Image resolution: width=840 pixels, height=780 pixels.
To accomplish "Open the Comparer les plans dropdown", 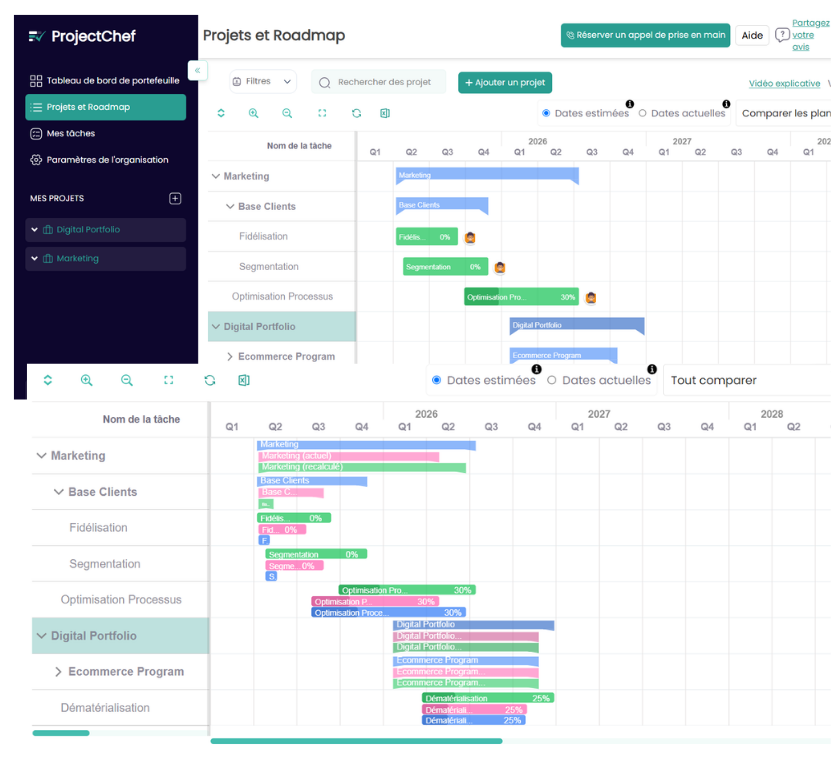I will [x=785, y=114].
